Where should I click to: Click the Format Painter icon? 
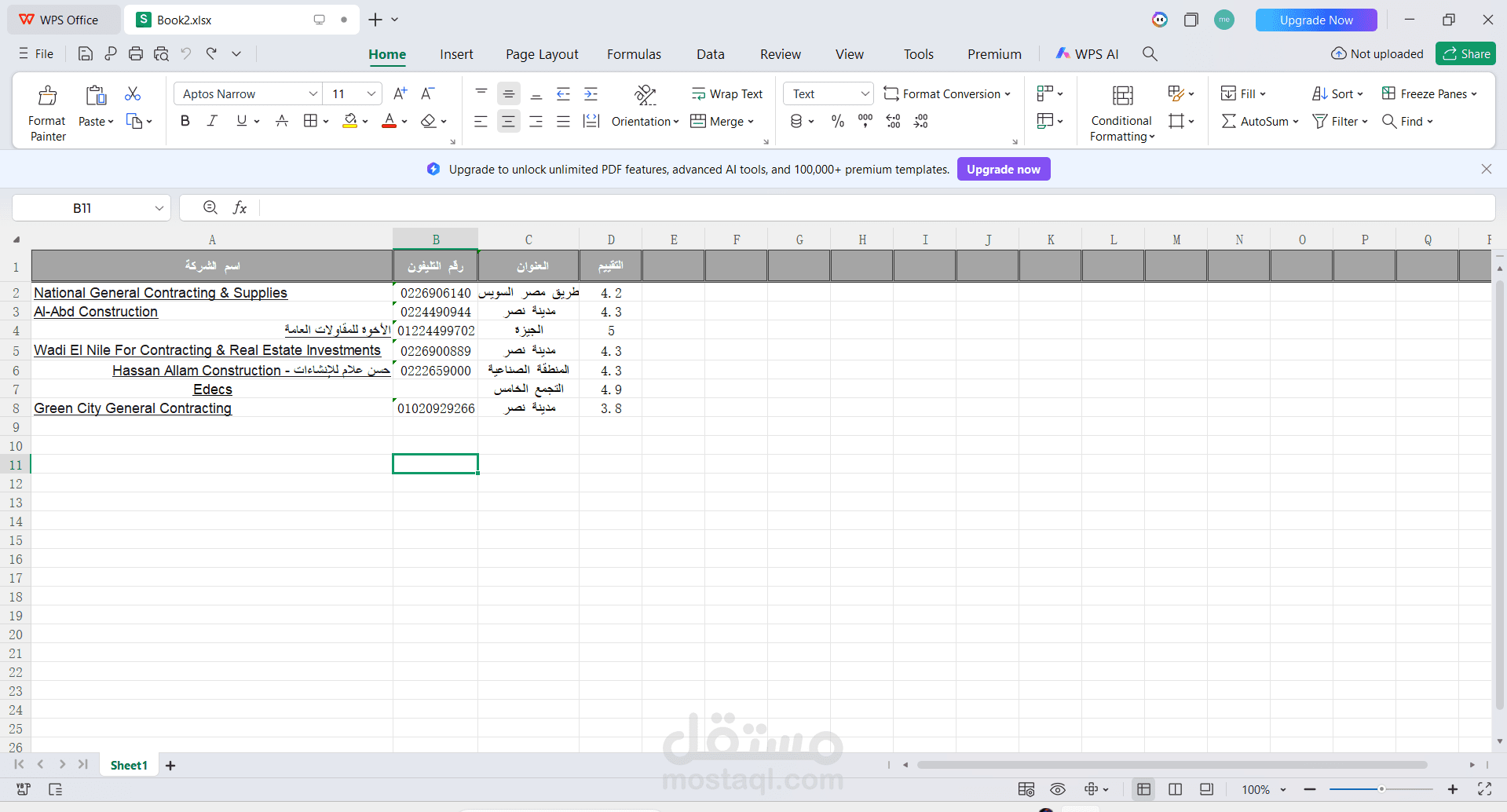point(48,96)
